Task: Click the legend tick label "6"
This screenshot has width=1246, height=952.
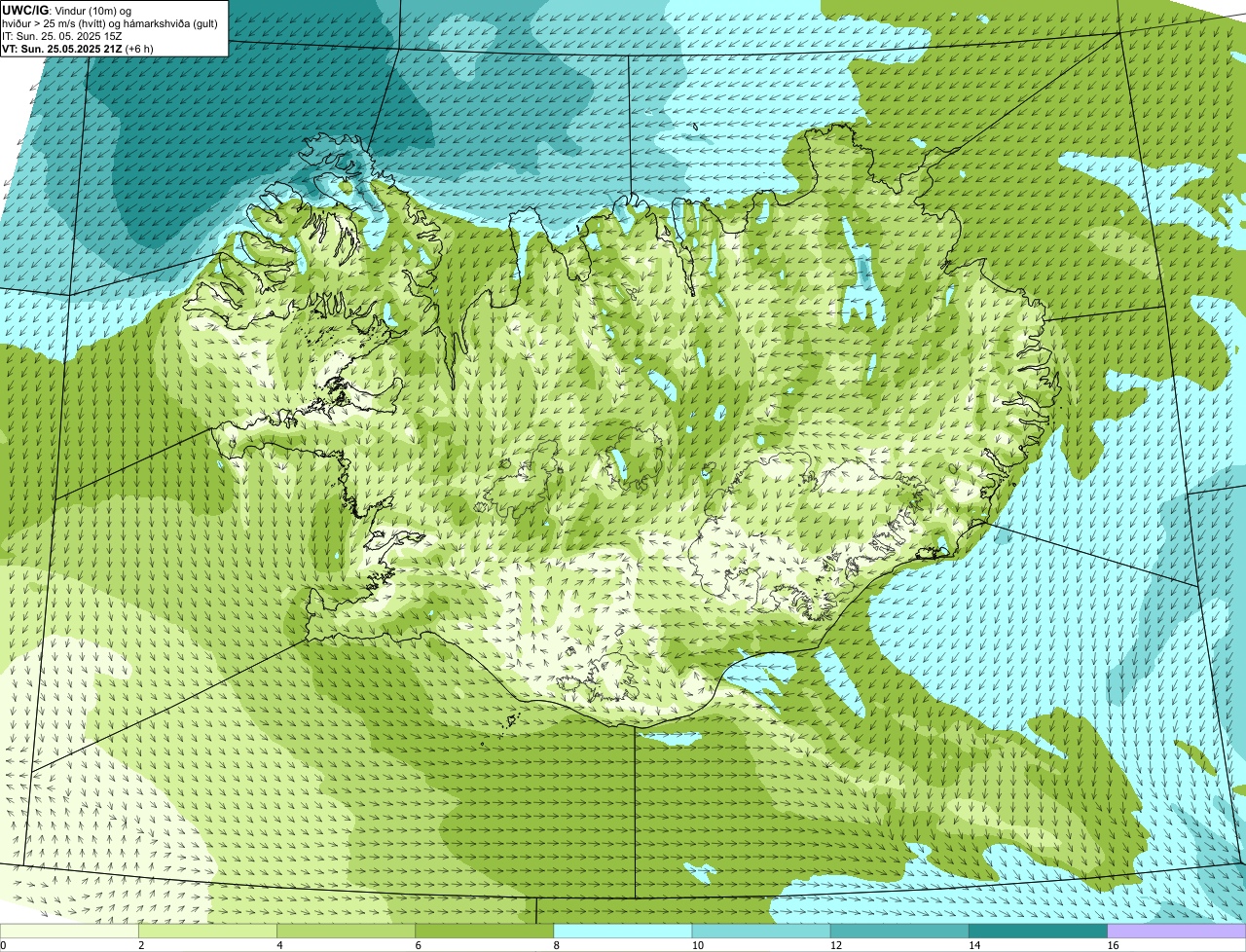Action: tap(418, 945)
